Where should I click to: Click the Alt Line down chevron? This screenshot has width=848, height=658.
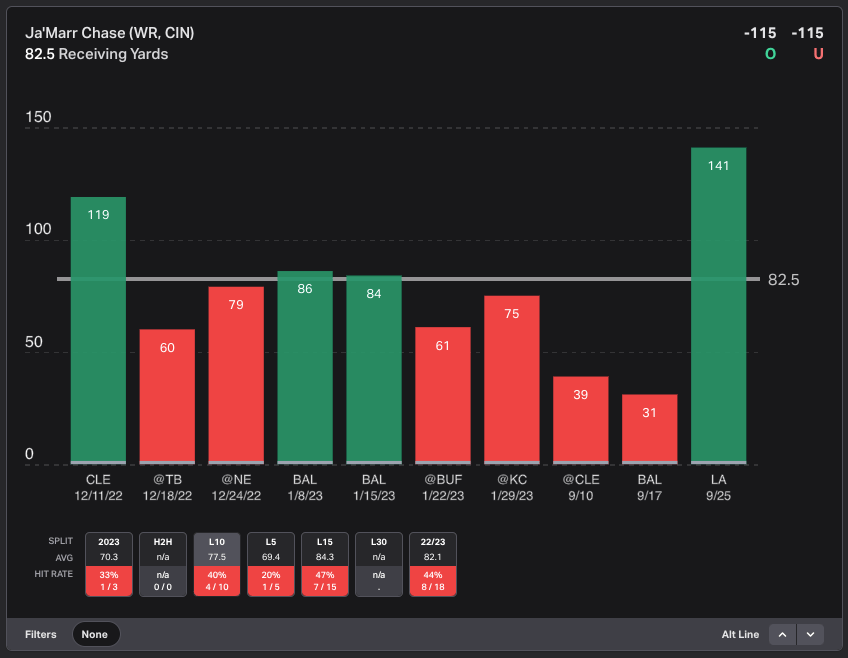810,634
